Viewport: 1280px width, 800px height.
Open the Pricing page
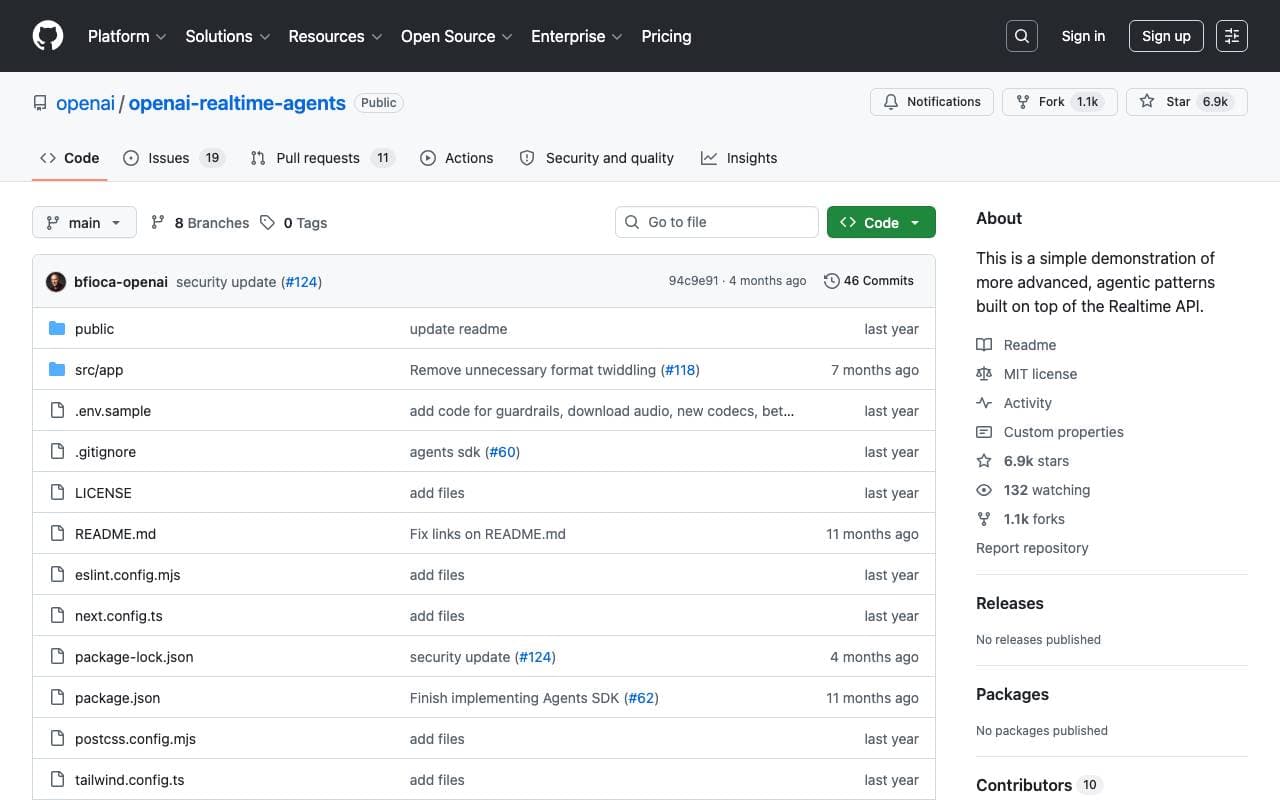(x=666, y=36)
